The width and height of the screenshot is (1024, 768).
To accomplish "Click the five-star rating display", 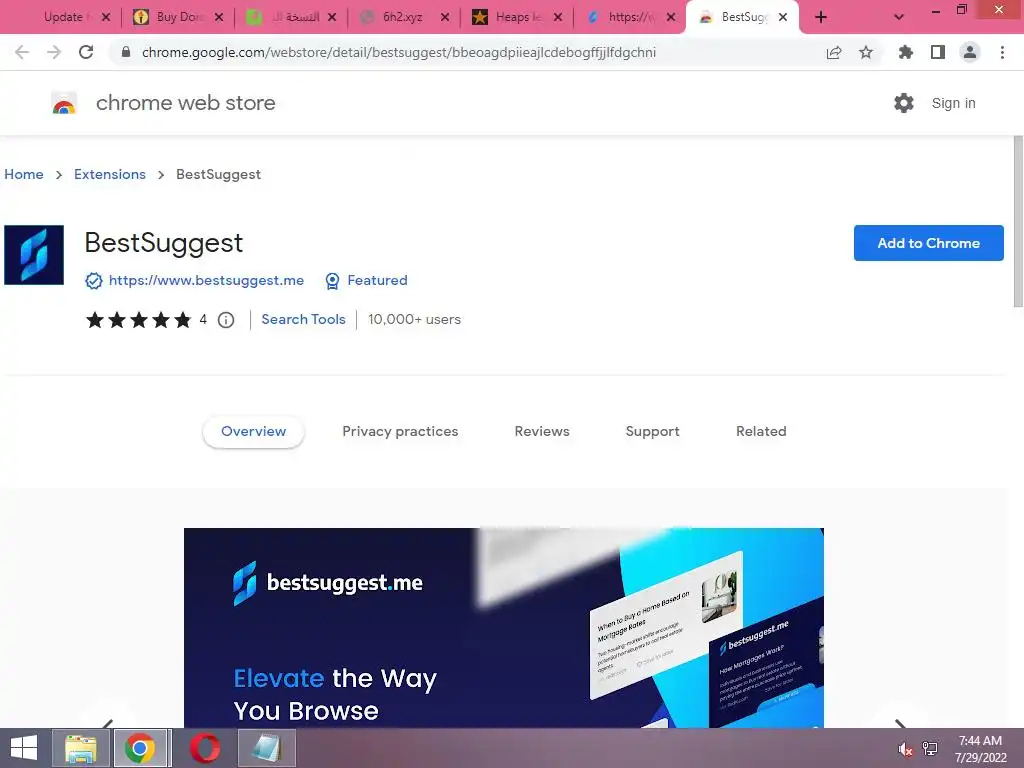I will pos(138,320).
